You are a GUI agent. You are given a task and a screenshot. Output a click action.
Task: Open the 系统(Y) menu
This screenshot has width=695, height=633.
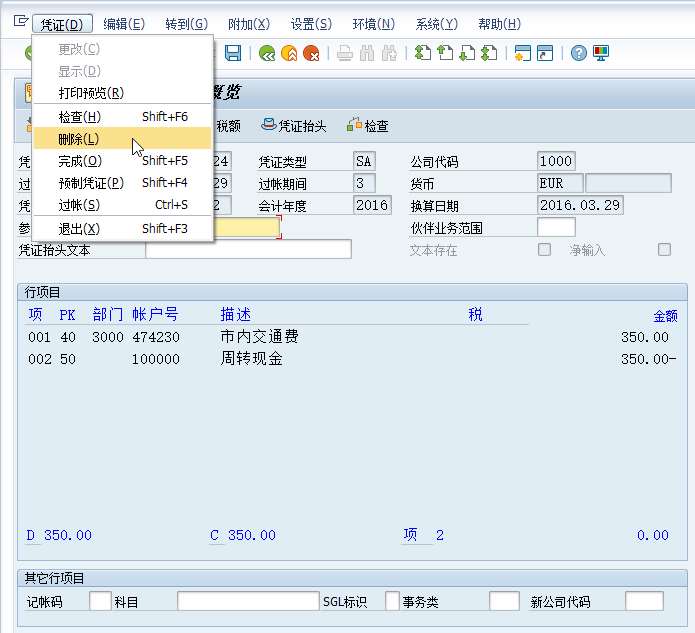click(x=437, y=24)
